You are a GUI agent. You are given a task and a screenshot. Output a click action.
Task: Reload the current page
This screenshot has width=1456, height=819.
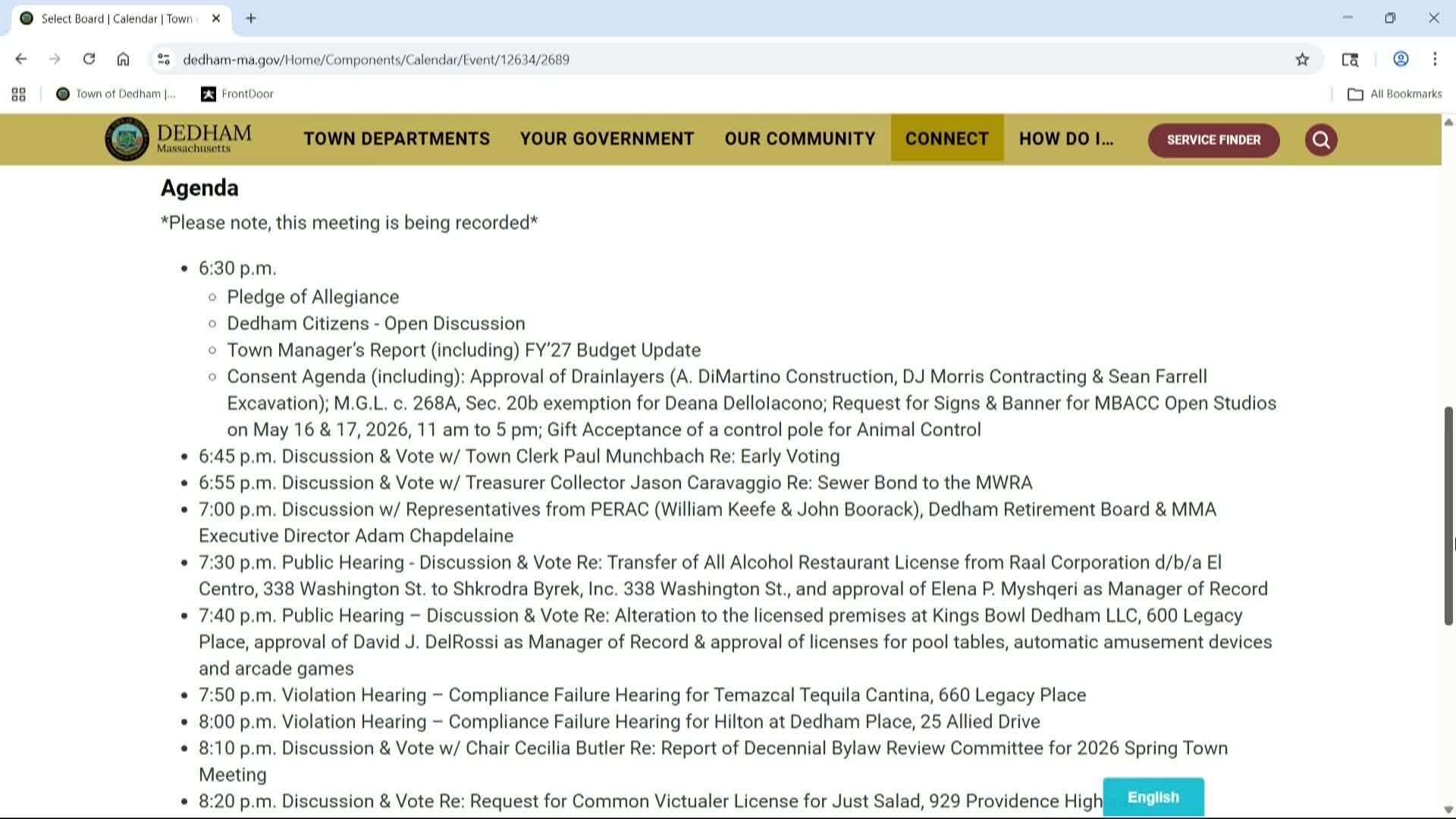(89, 58)
